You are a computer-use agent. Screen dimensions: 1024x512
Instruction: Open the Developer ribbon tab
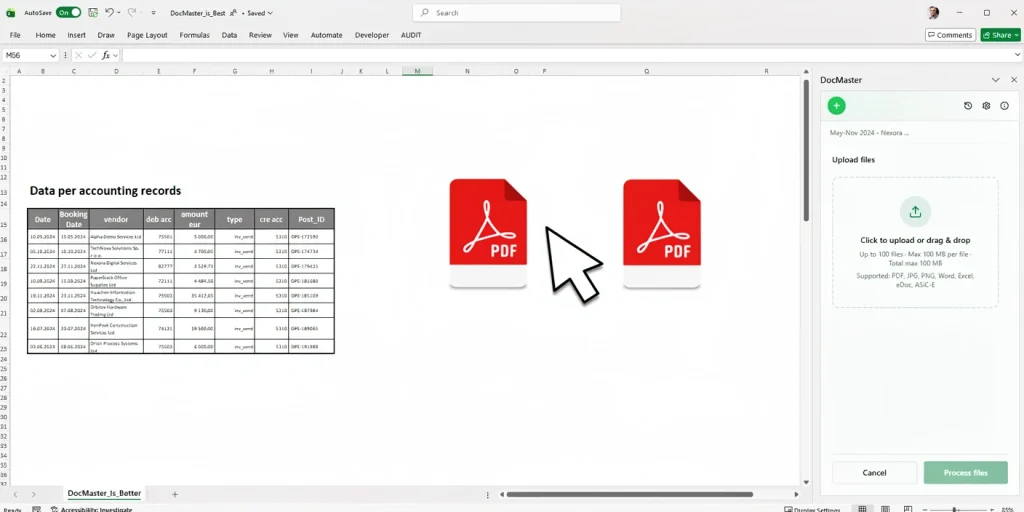click(372, 35)
